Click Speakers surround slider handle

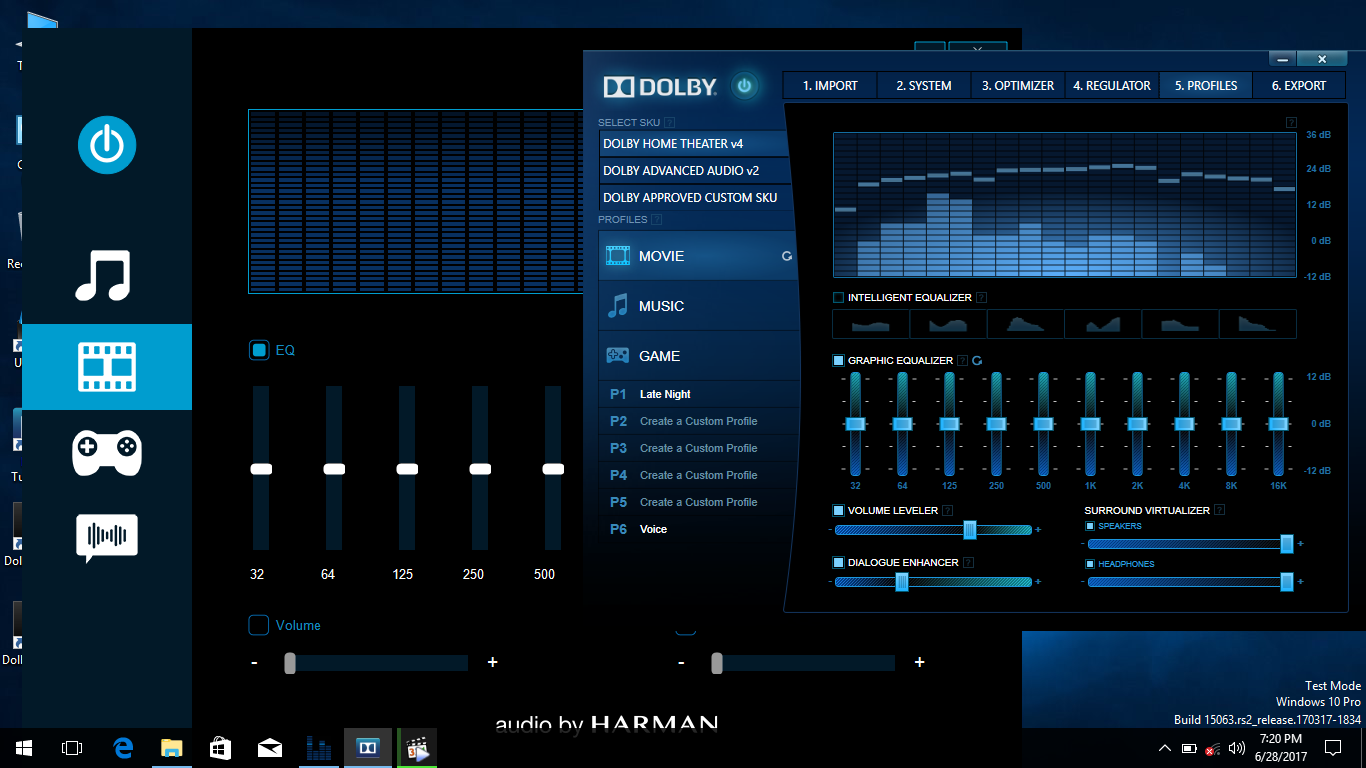[x=1287, y=544]
